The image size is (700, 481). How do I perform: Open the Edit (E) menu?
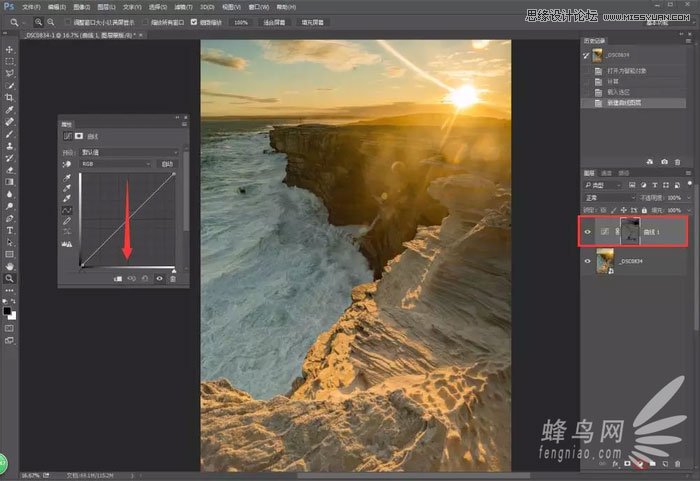pos(57,7)
